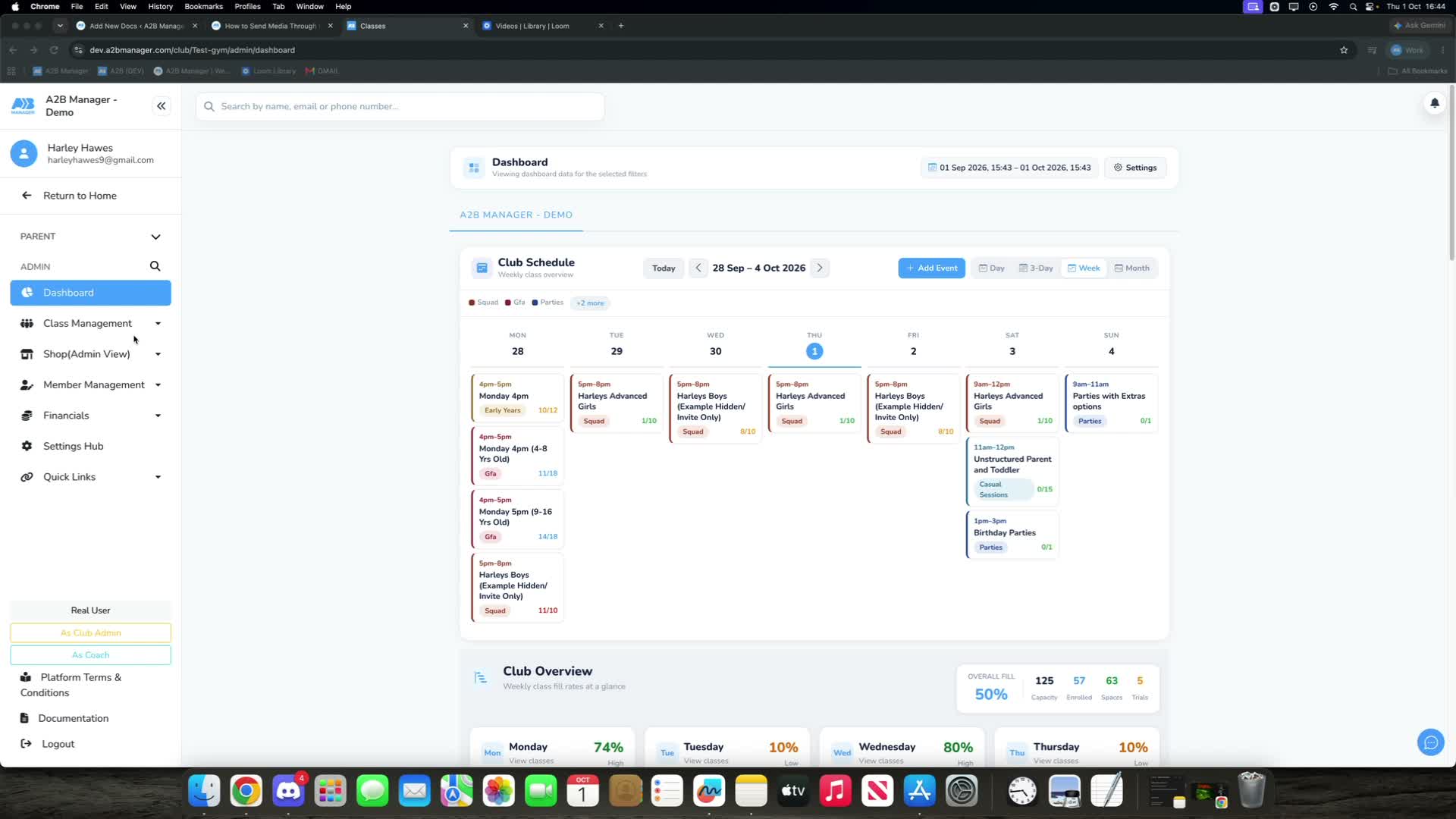Image resolution: width=1456 pixels, height=819 pixels.
Task: Select the A2B MANAGER - DEMO tab
Action: pos(516,215)
